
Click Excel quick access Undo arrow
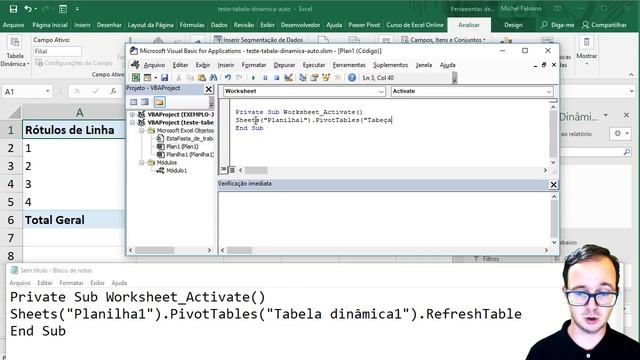[x=27, y=9]
